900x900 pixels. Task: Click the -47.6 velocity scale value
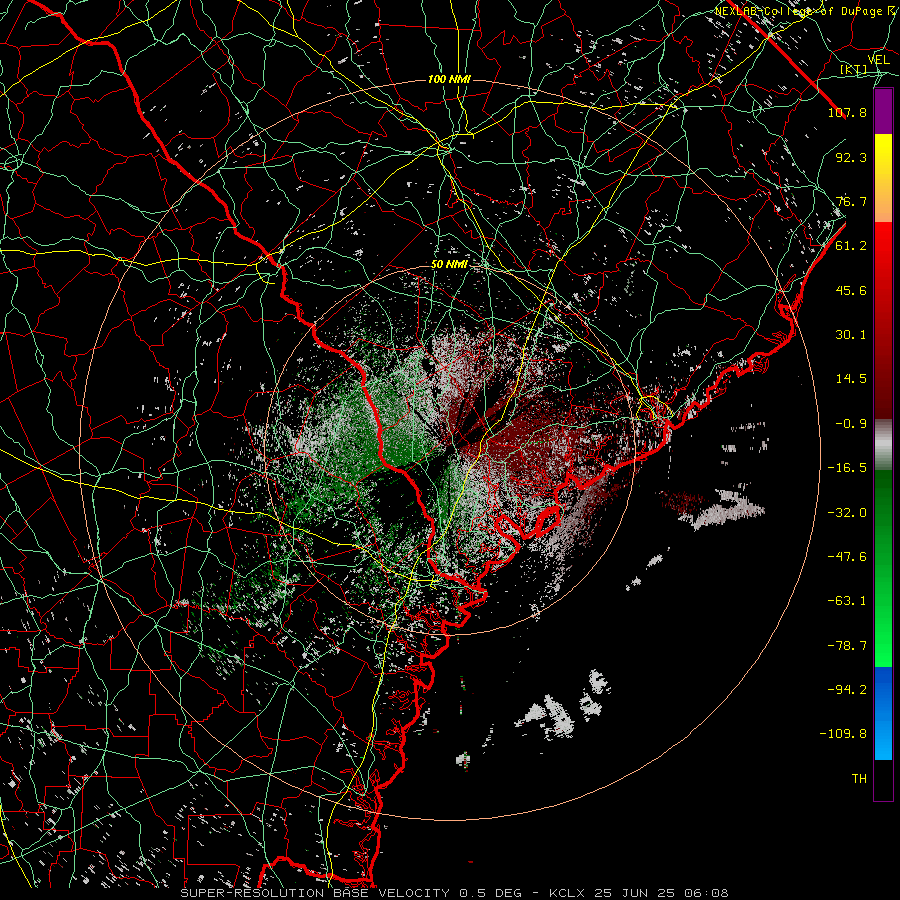(847, 557)
